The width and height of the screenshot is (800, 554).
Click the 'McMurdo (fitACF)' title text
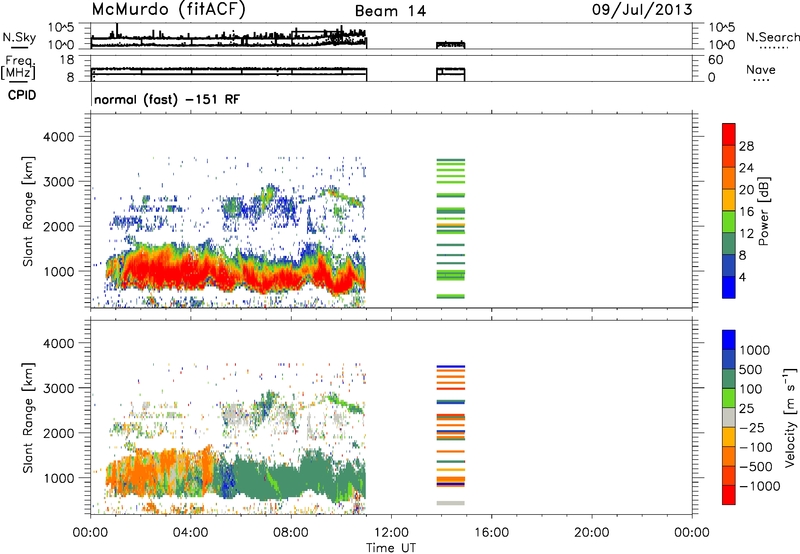coord(168,10)
